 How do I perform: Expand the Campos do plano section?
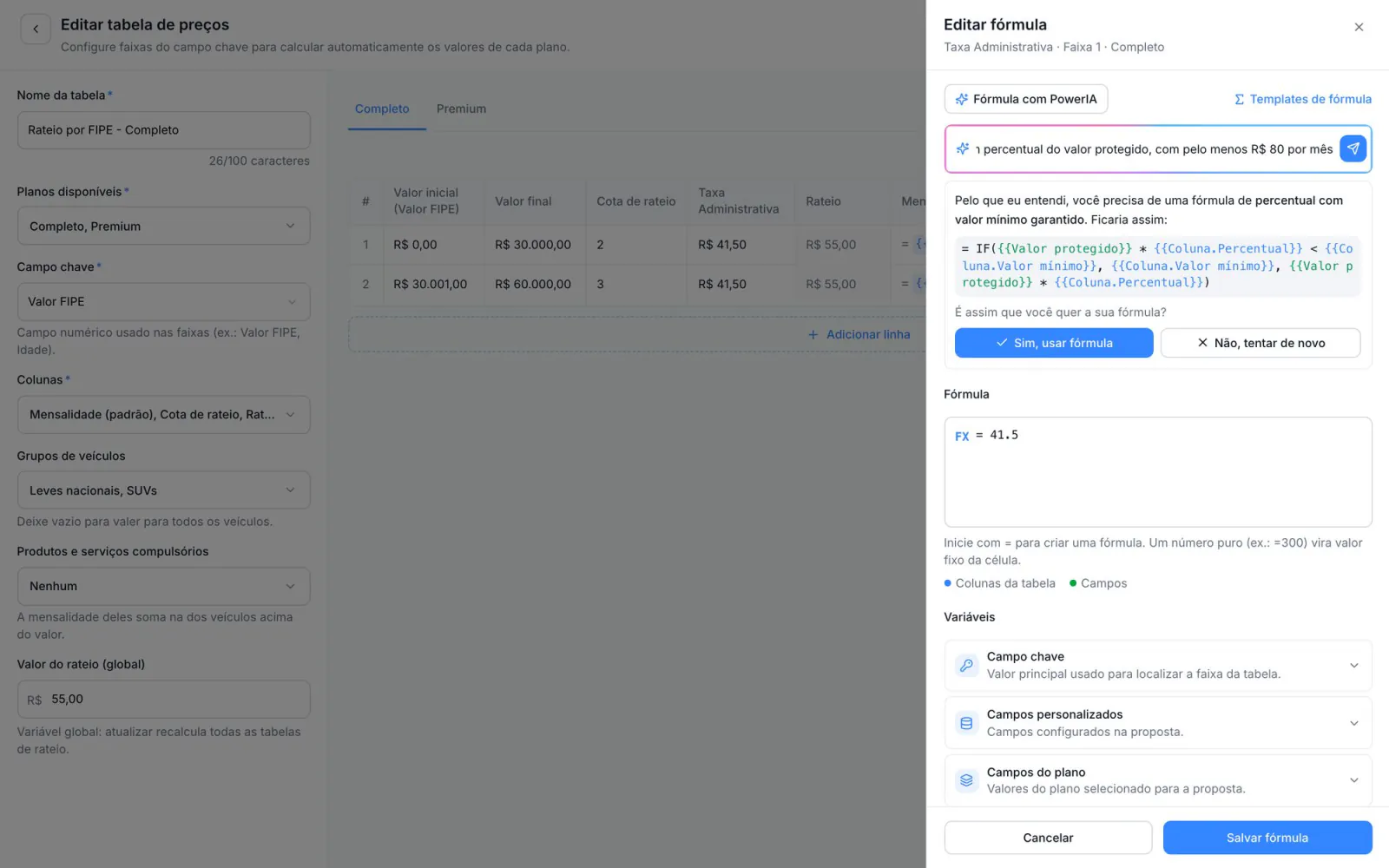pos(1158,780)
